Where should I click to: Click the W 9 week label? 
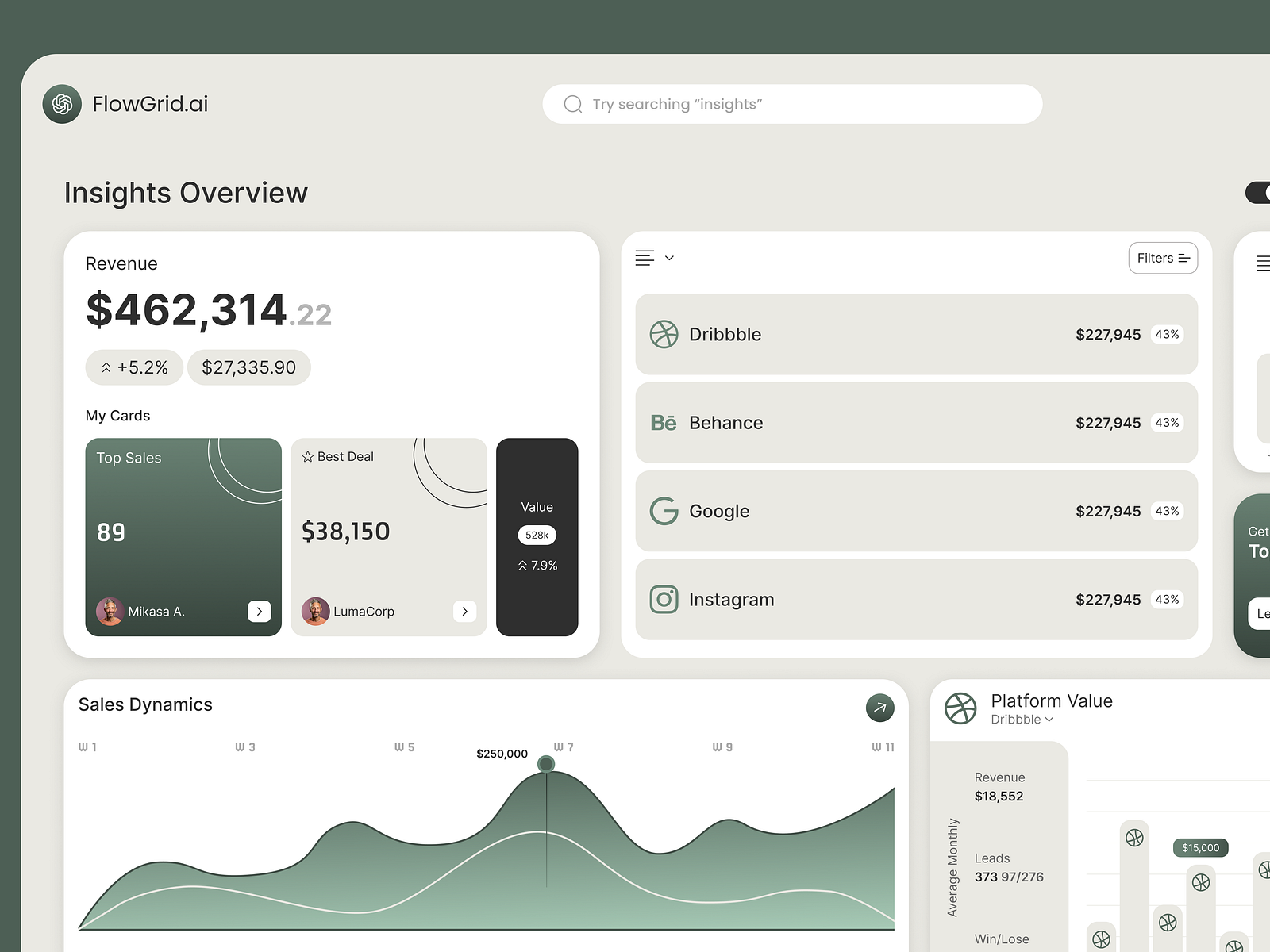[x=722, y=747]
